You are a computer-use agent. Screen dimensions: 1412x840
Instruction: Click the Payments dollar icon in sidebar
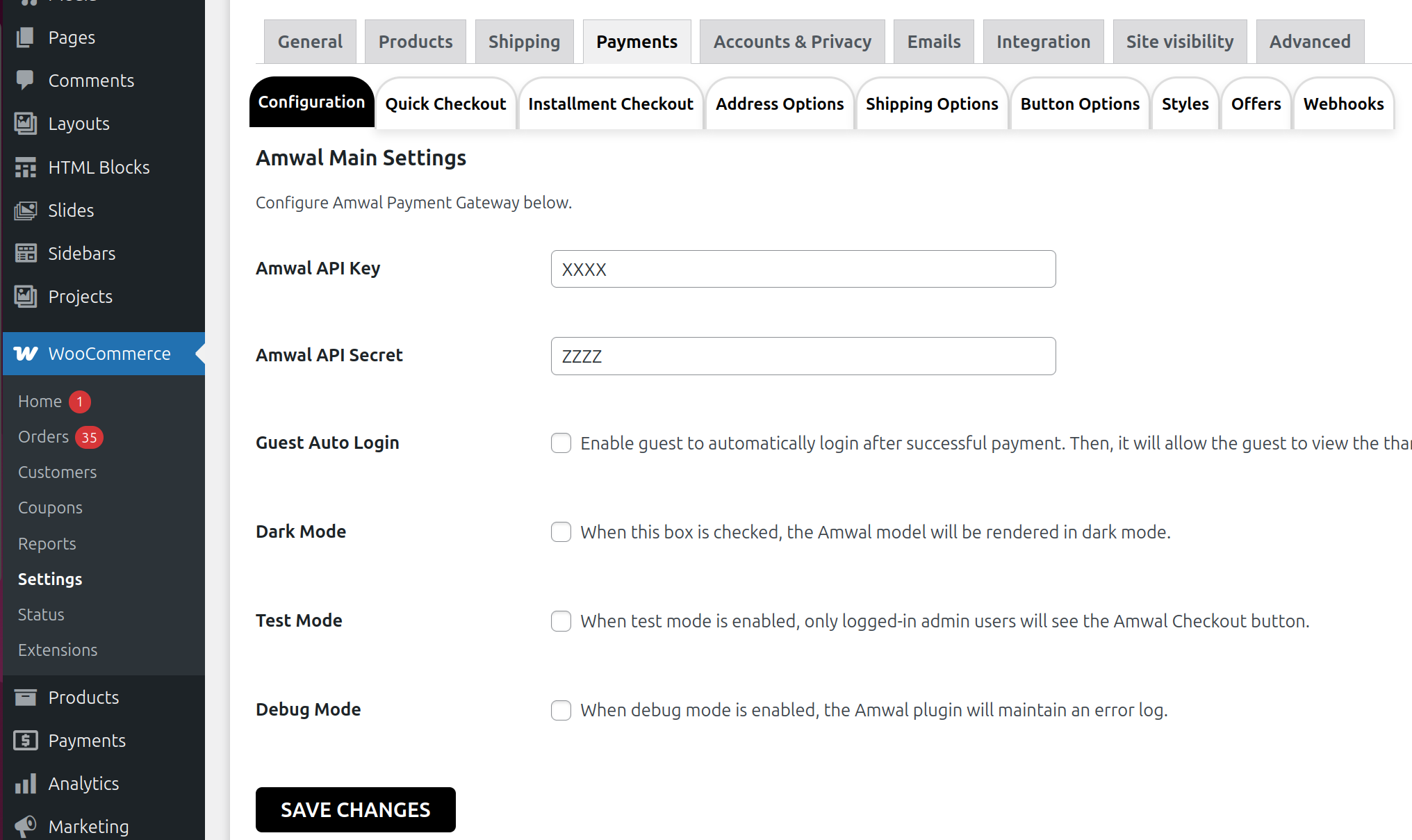click(x=25, y=741)
